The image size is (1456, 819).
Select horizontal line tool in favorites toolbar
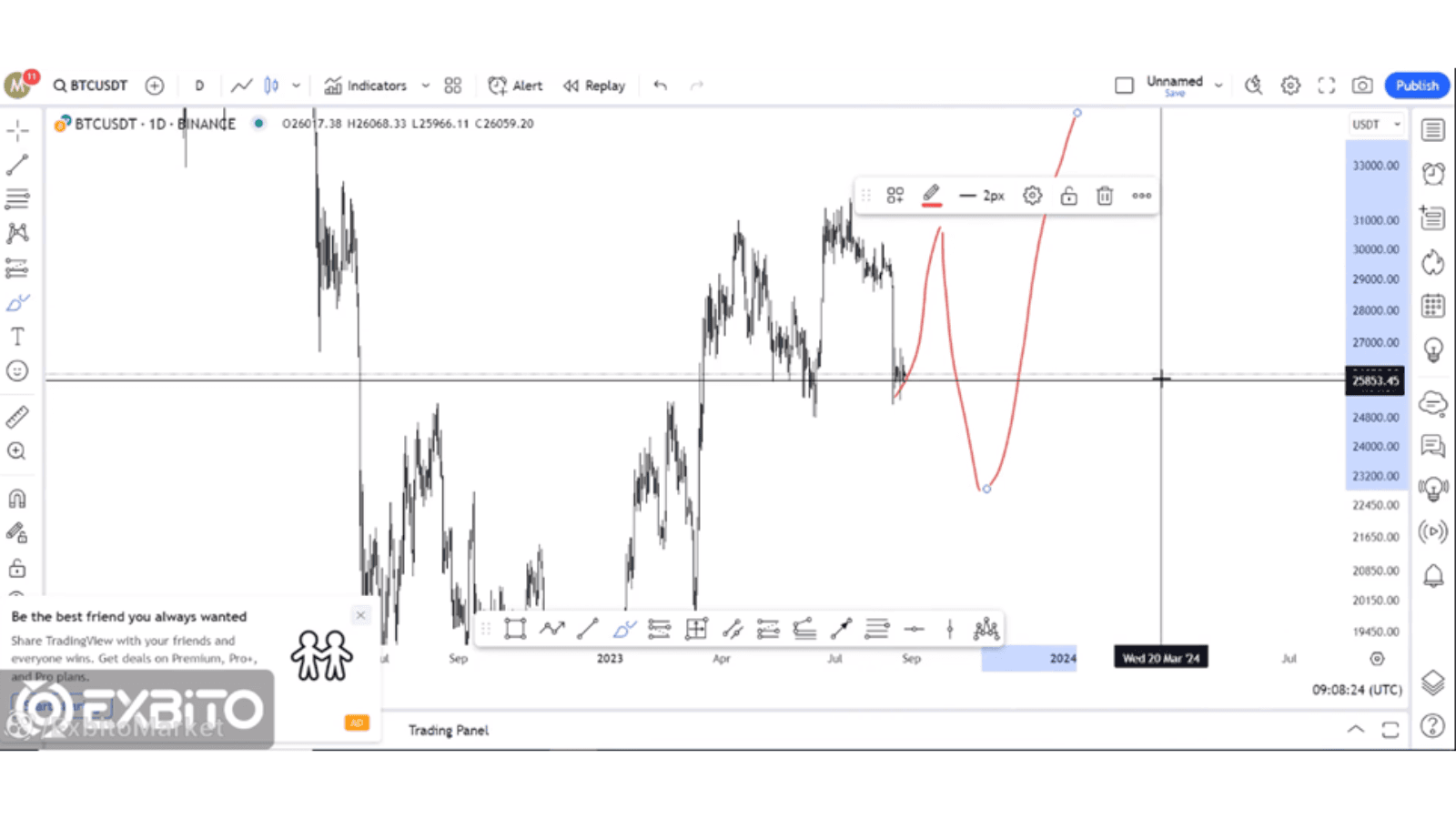pyautogui.click(x=914, y=629)
